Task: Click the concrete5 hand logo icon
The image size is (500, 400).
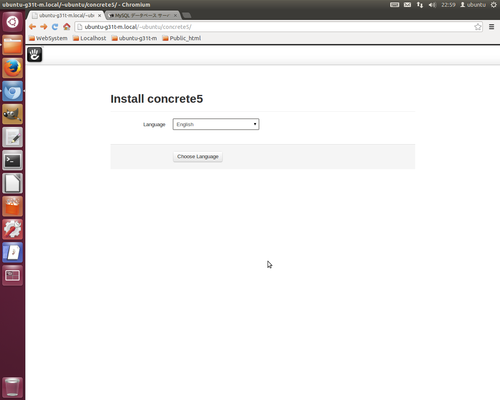Action: click(35, 55)
